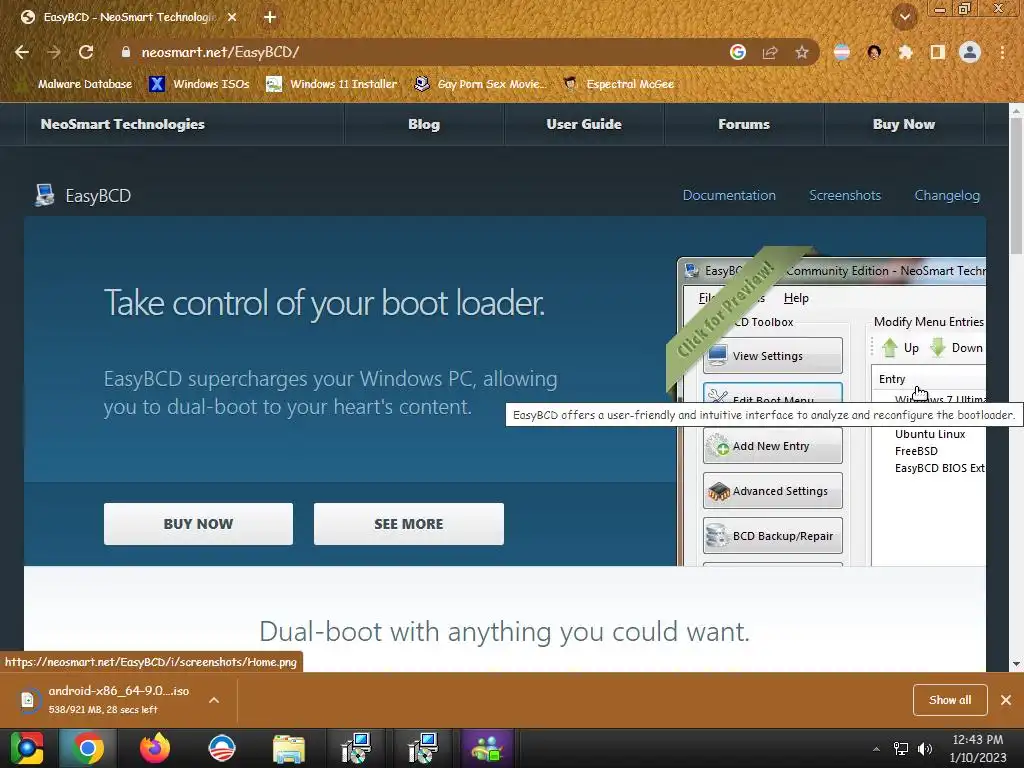Close the downloads bar
The width and height of the screenshot is (1024, 768).
[1006, 700]
